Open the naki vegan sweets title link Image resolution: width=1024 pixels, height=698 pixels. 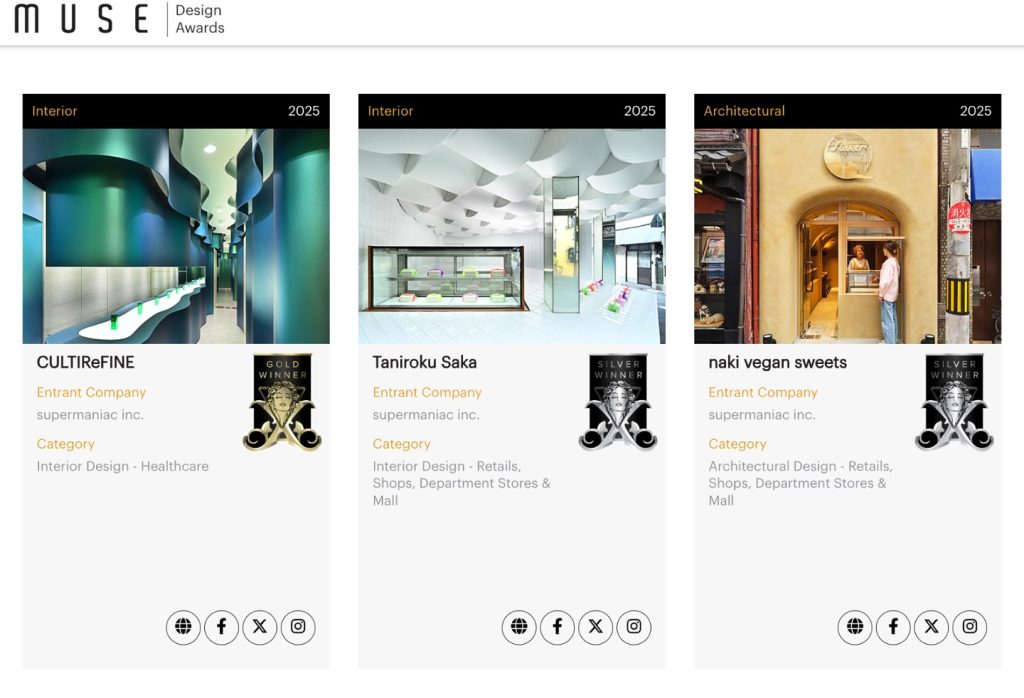point(778,363)
